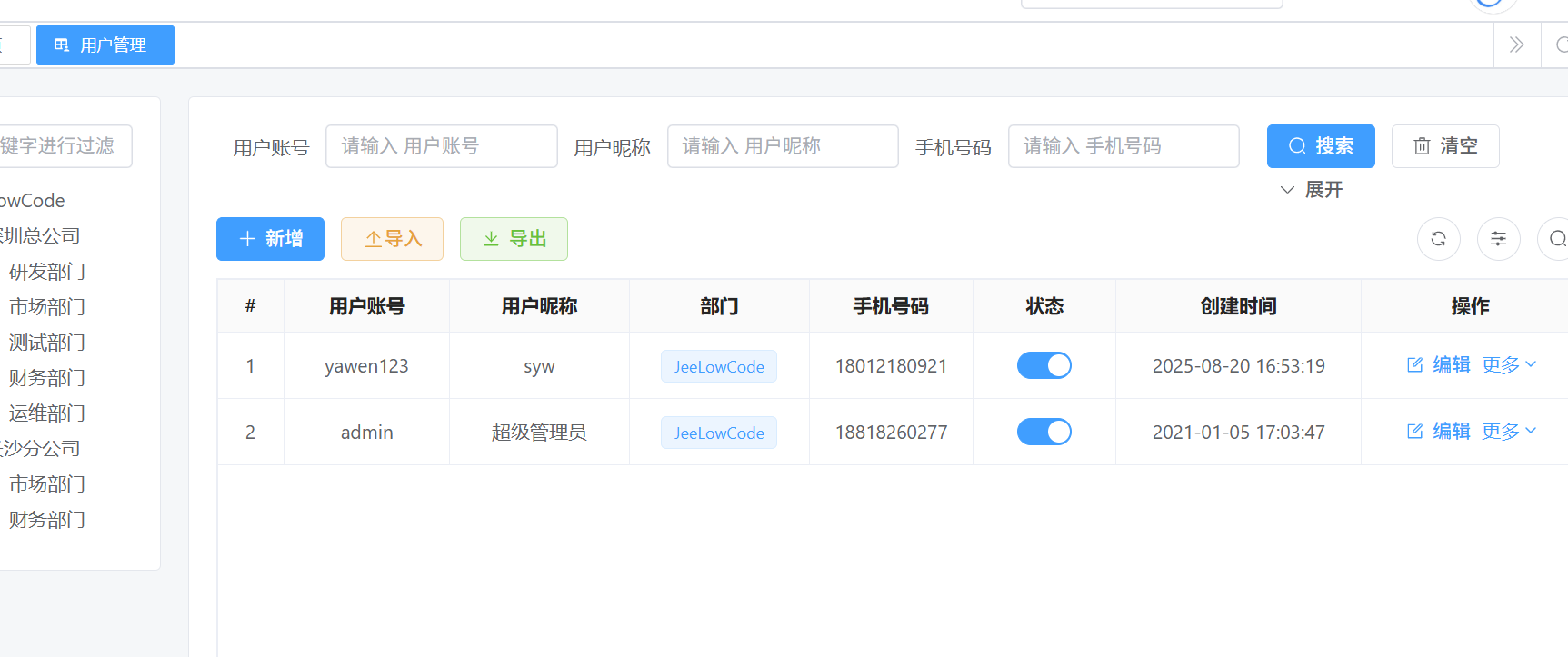Click the yawen123 account cell
Image resolution: width=1568 pixels, height=657 pixels.
[366, 366]
